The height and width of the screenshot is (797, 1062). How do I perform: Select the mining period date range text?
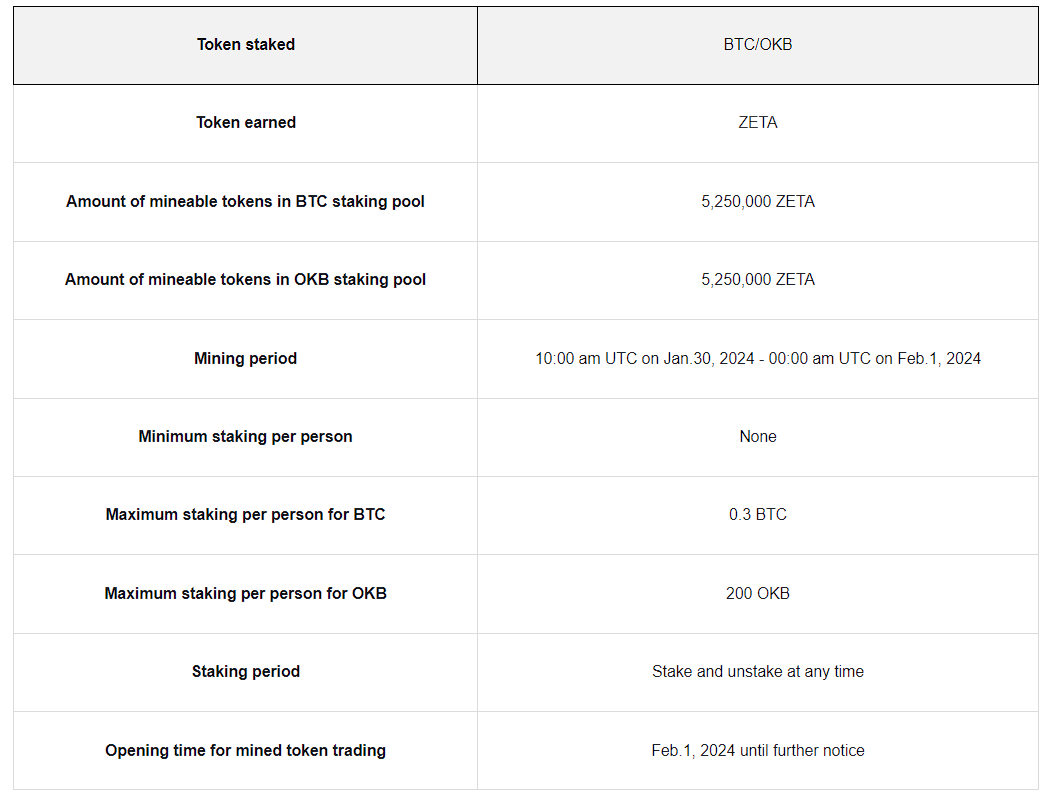757,358
